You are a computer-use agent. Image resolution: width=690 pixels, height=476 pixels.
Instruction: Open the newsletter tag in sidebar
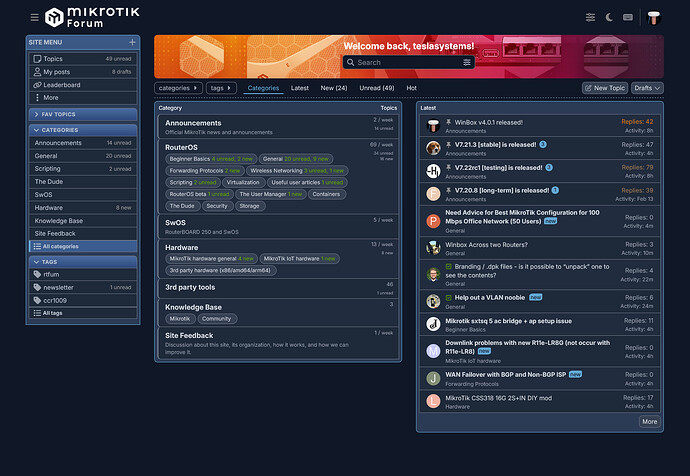(x=83, y=287)
